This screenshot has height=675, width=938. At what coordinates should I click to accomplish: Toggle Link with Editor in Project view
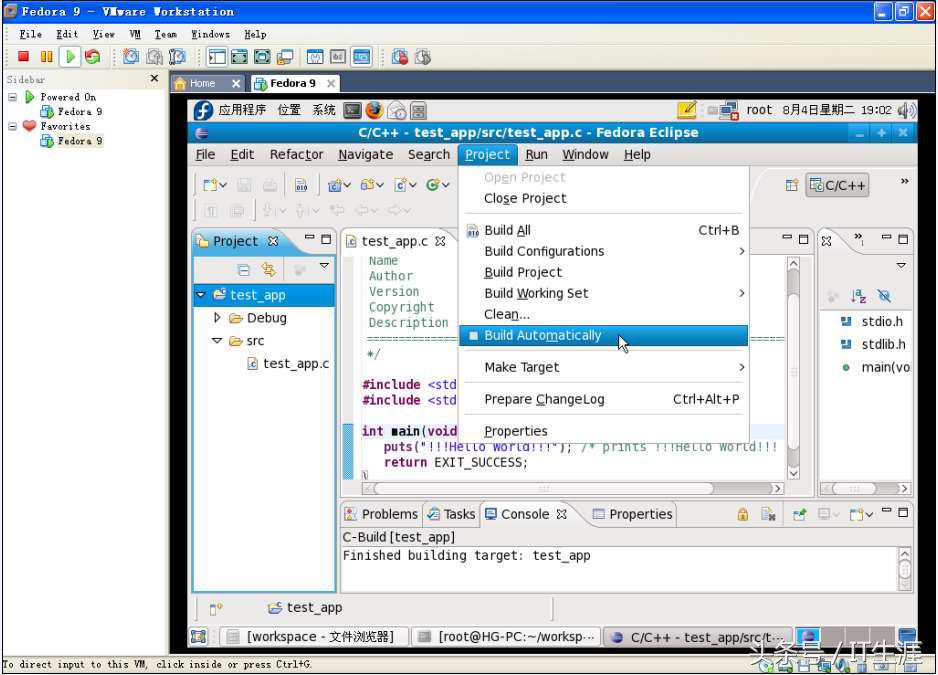[x=268, y=267]
